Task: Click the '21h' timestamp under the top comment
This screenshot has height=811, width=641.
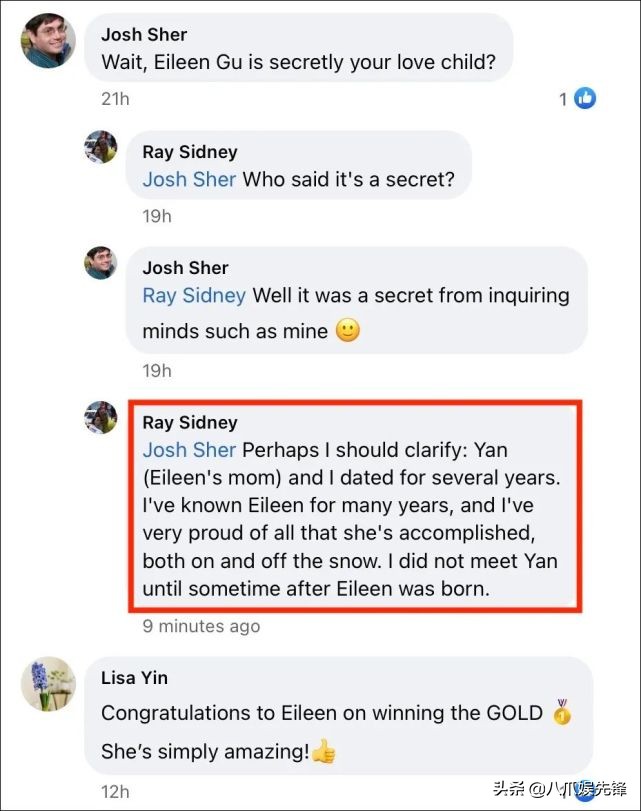Action: 115,99
